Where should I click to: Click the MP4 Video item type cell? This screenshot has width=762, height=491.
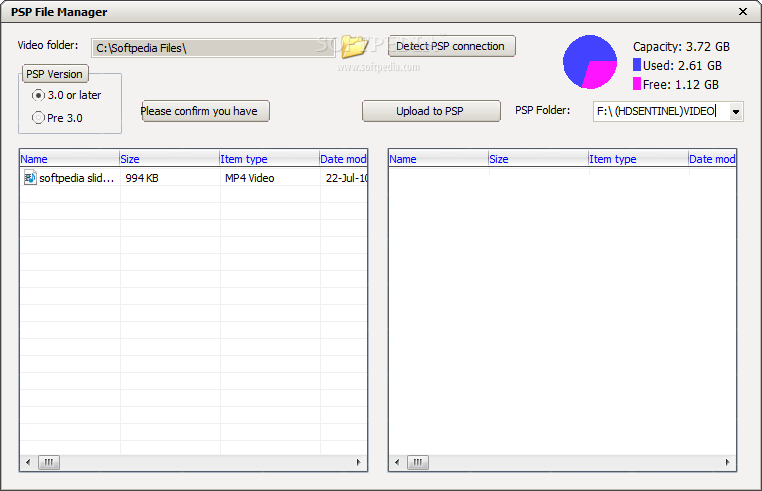pyautogui.click(x=249, y=178)
